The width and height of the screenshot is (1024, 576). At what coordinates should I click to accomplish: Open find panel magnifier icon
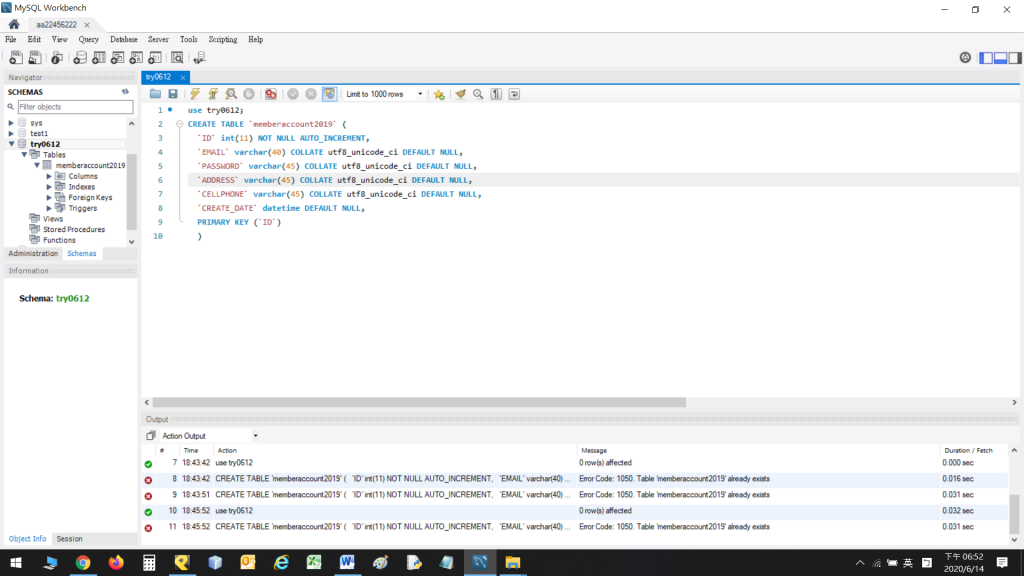click(x=478, y=94)
